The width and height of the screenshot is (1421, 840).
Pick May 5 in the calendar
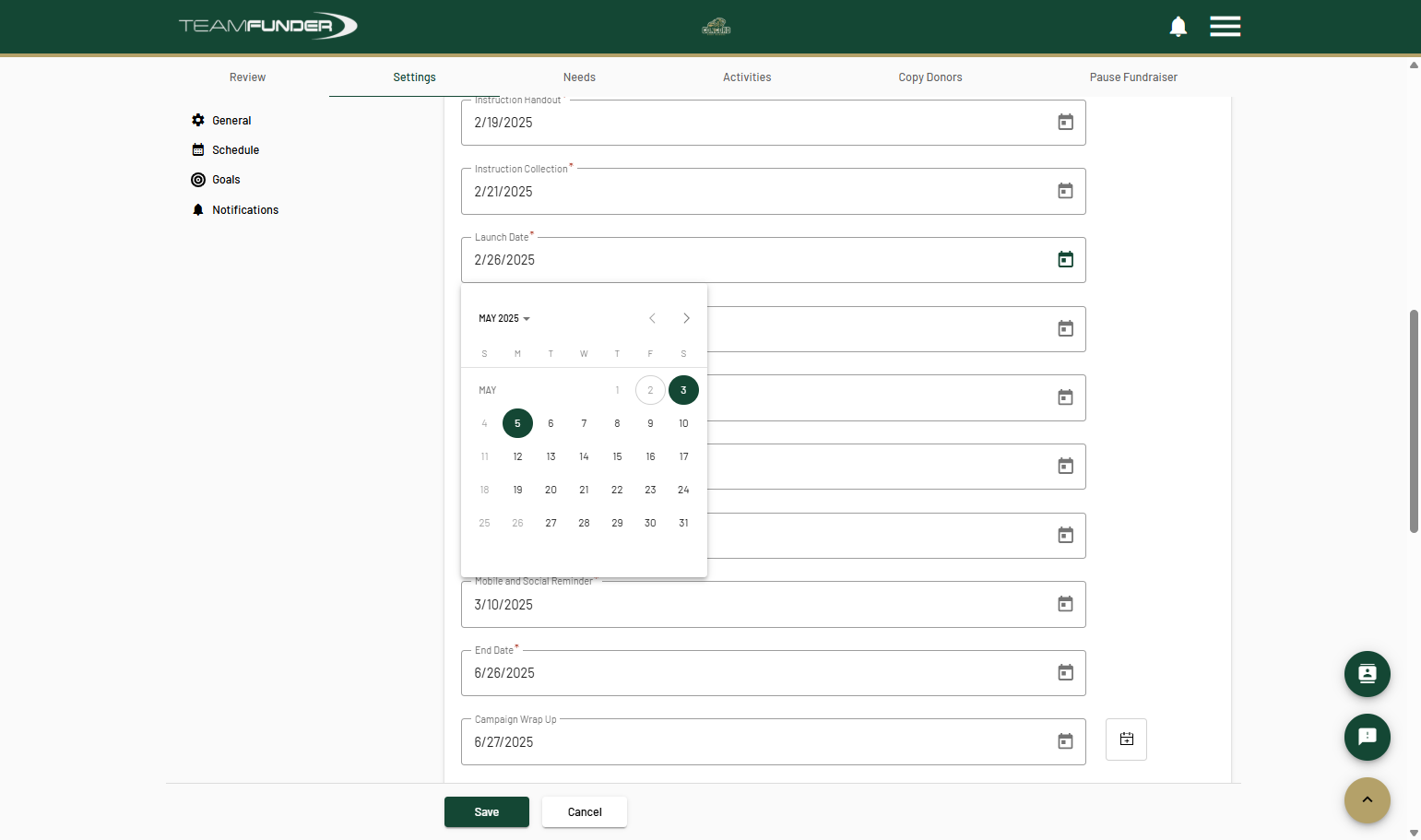point(517,423)
